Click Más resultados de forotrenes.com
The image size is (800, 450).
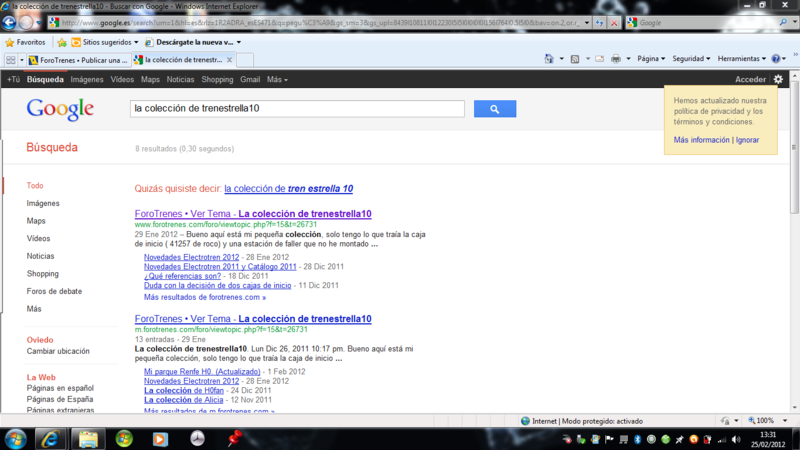pyautogui.click(x=205, y=297)
